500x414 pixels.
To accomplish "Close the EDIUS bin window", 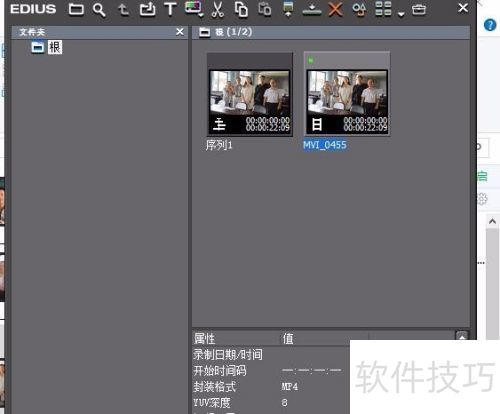I will click(463, 8).
